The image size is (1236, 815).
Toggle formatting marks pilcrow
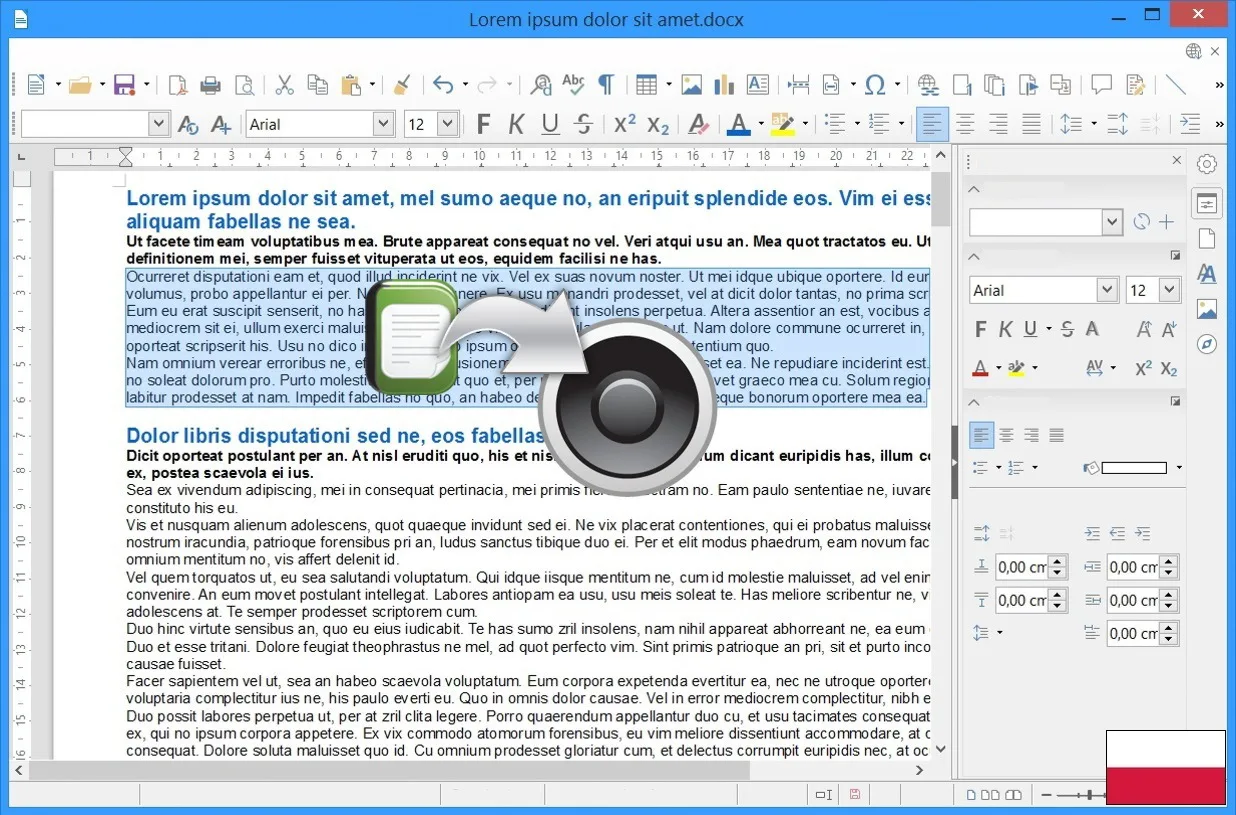coord(606,85)
